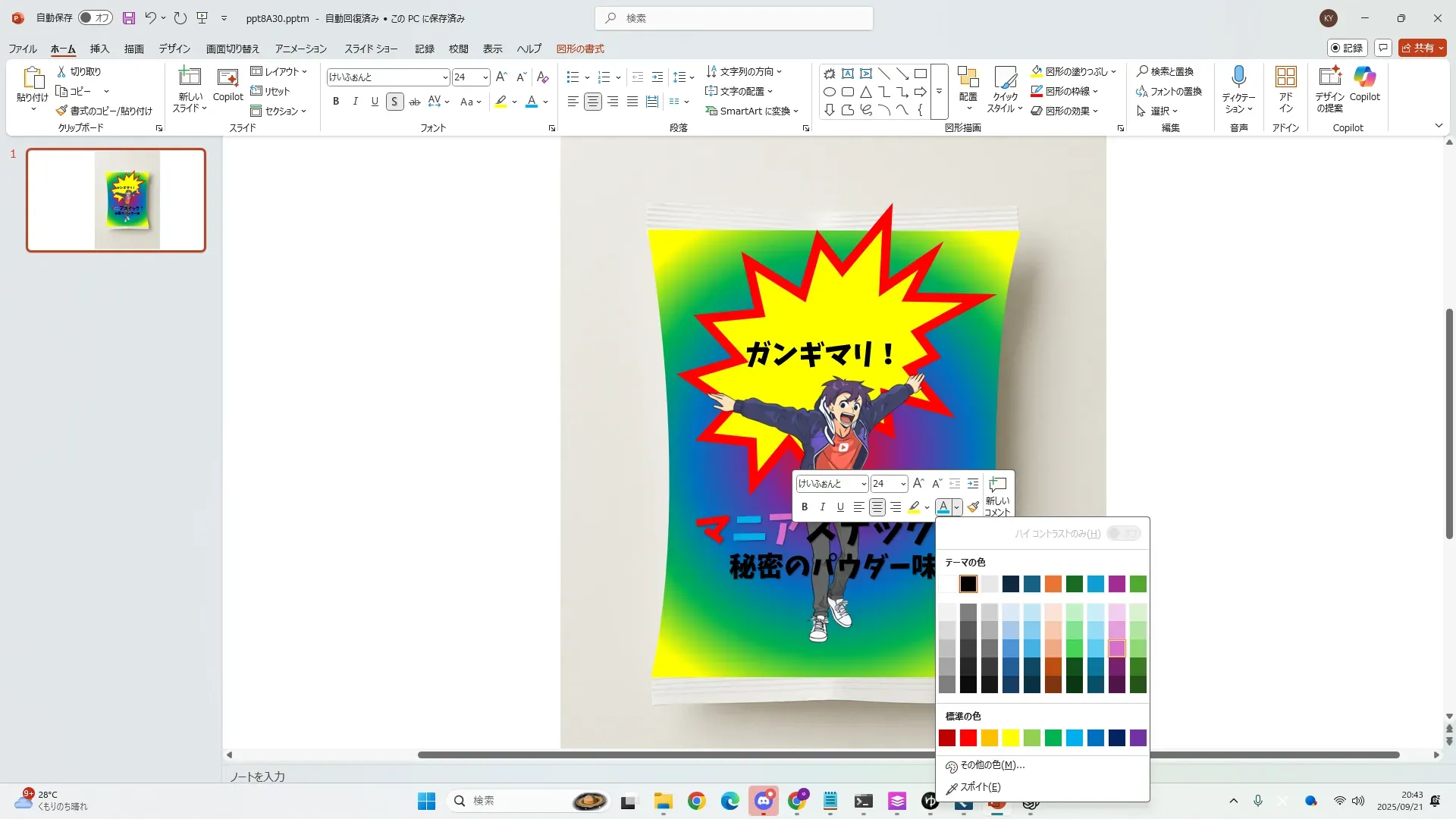Open the Design (デザイン) ribbon tab
The width and height of the screenshot is (1456, 819).
(x=174, y=49)
